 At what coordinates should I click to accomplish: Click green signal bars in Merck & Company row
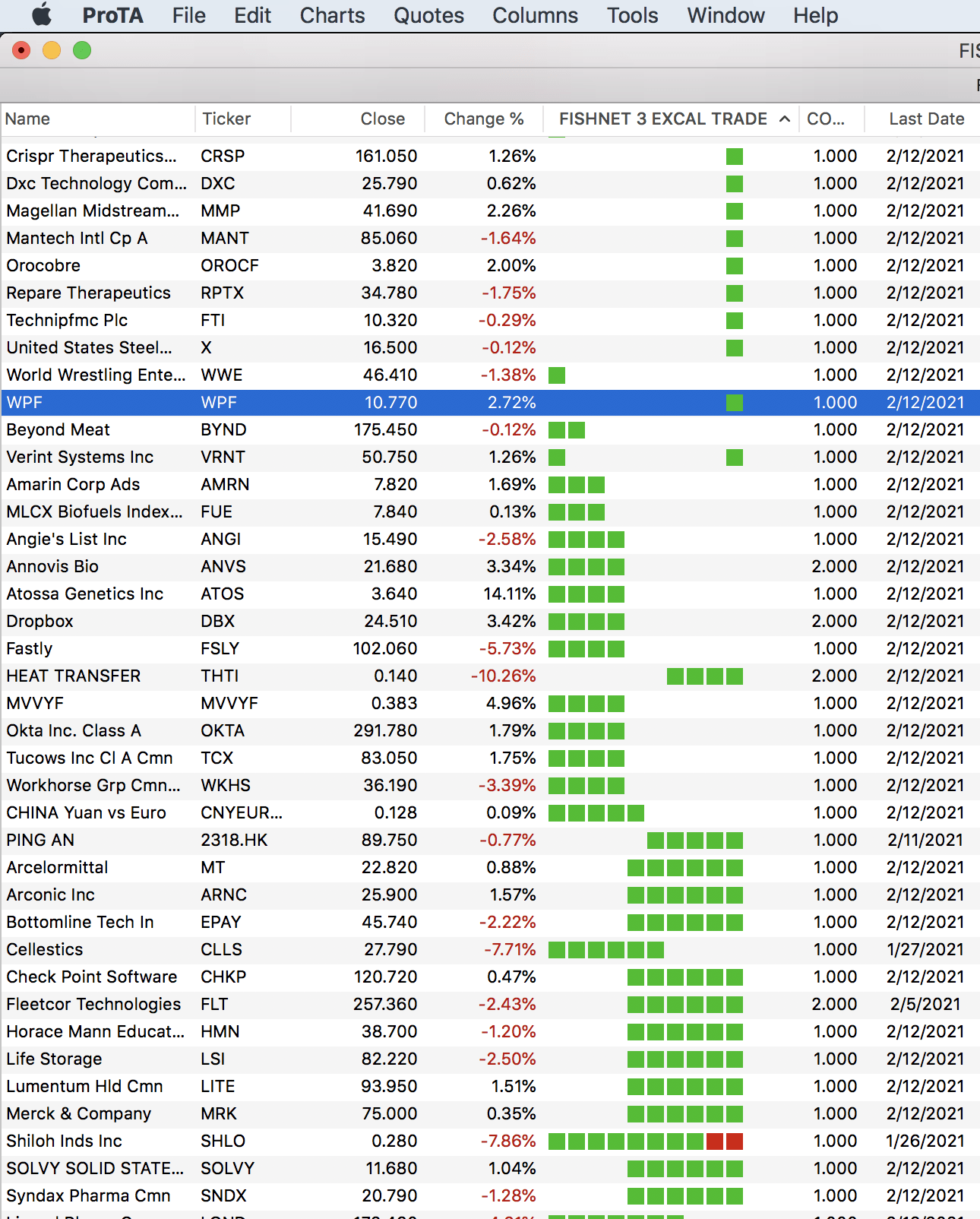pyautogui.click(x=685, y=1114)
